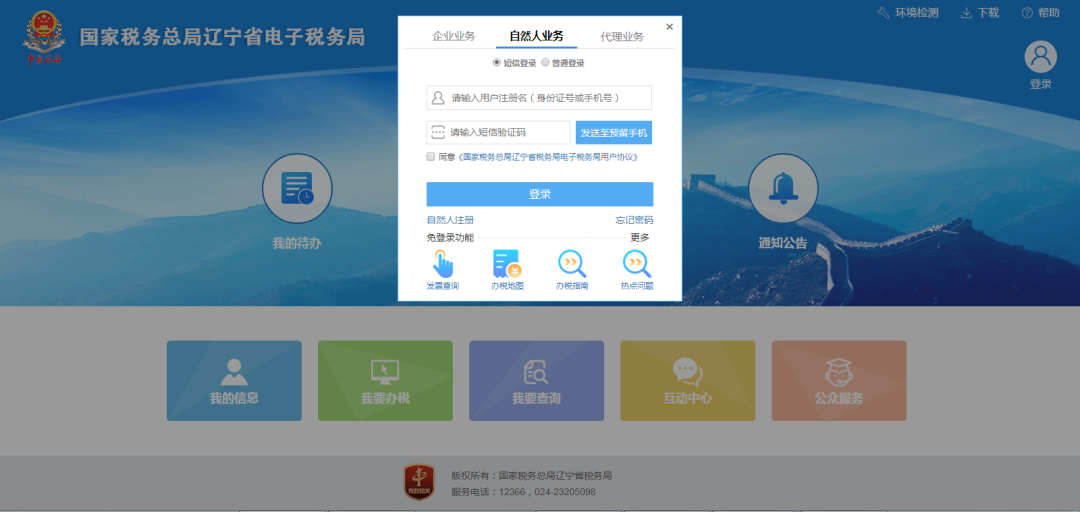
Task: Click the blue 登录 button
Action: (539, 194)
